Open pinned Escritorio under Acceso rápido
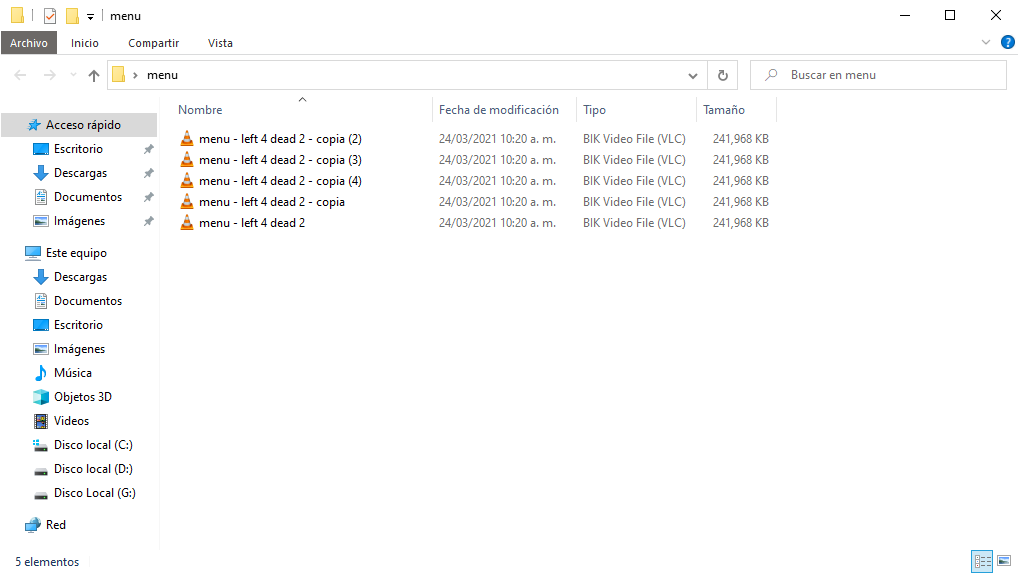This screenshot has width=1018, height=573. (x=78, y=149)
